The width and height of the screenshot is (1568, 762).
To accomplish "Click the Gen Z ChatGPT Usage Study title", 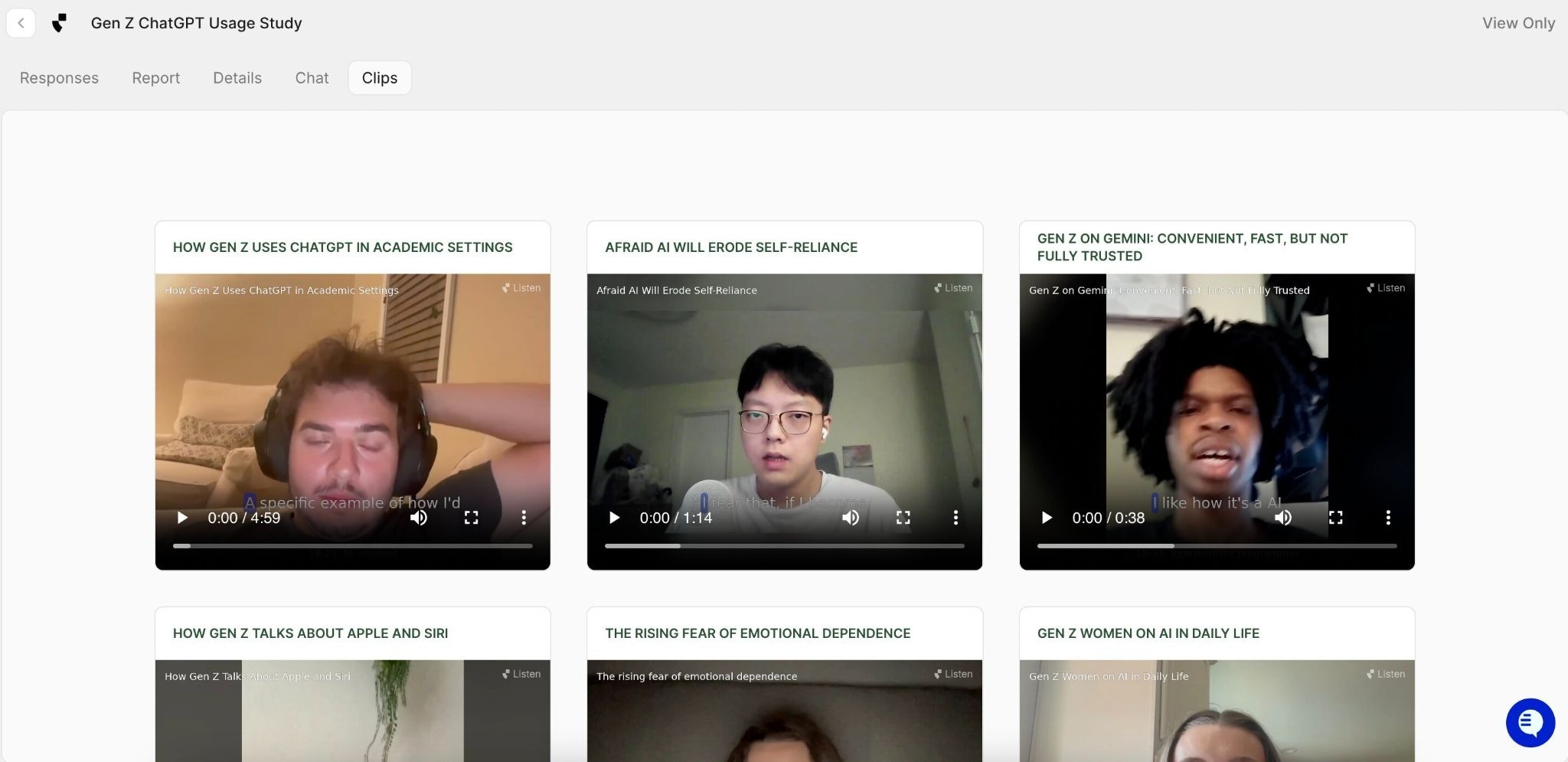I will coord(196,23).
